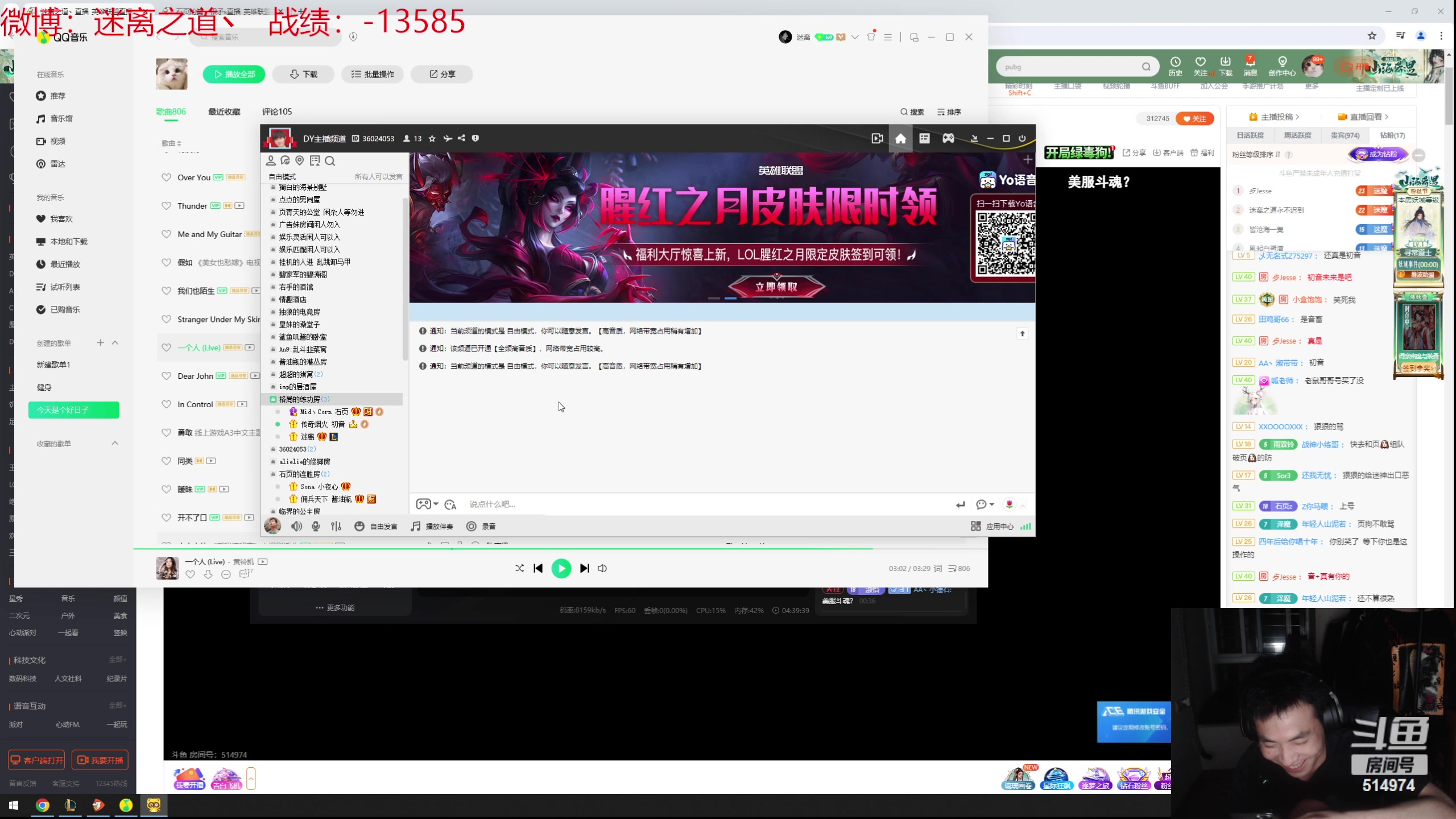Expand the 格局的练功房 channel room
The width and height of the screenshot is (1456, 819).
point(300,399)
